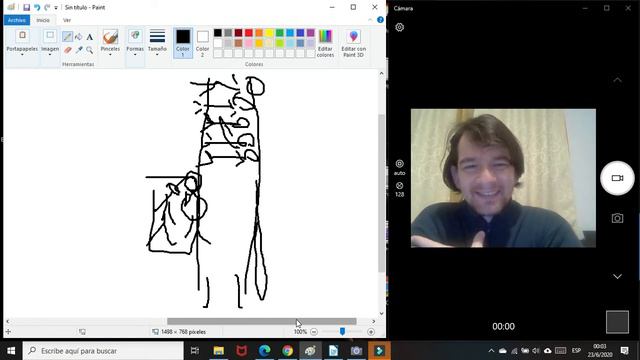The width and height of the screenshot is (640, 360).
Task: Switch to photo mode camera icon
Action: point(617,218)
